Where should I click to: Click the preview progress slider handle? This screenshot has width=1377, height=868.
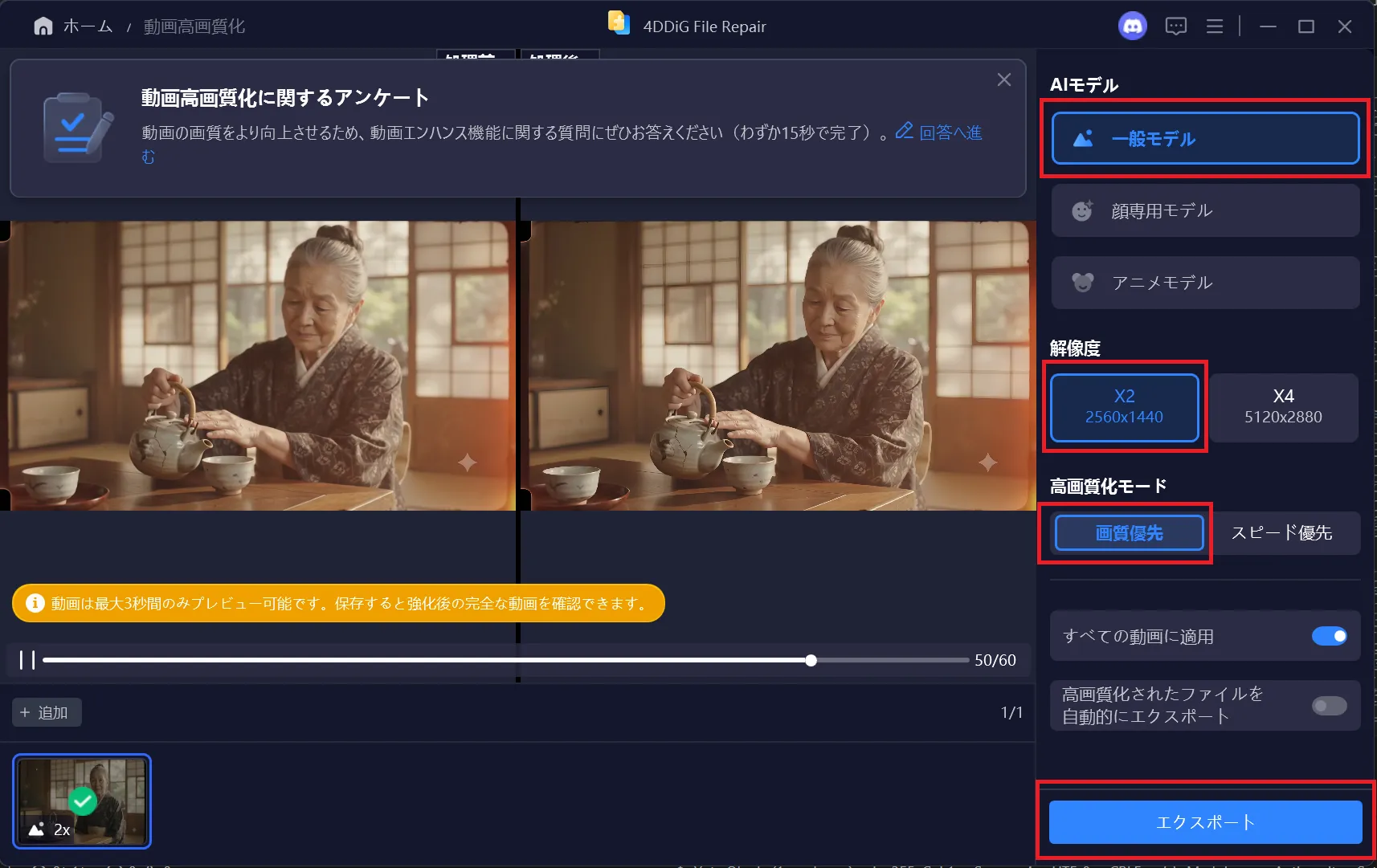tap(811, 660)
